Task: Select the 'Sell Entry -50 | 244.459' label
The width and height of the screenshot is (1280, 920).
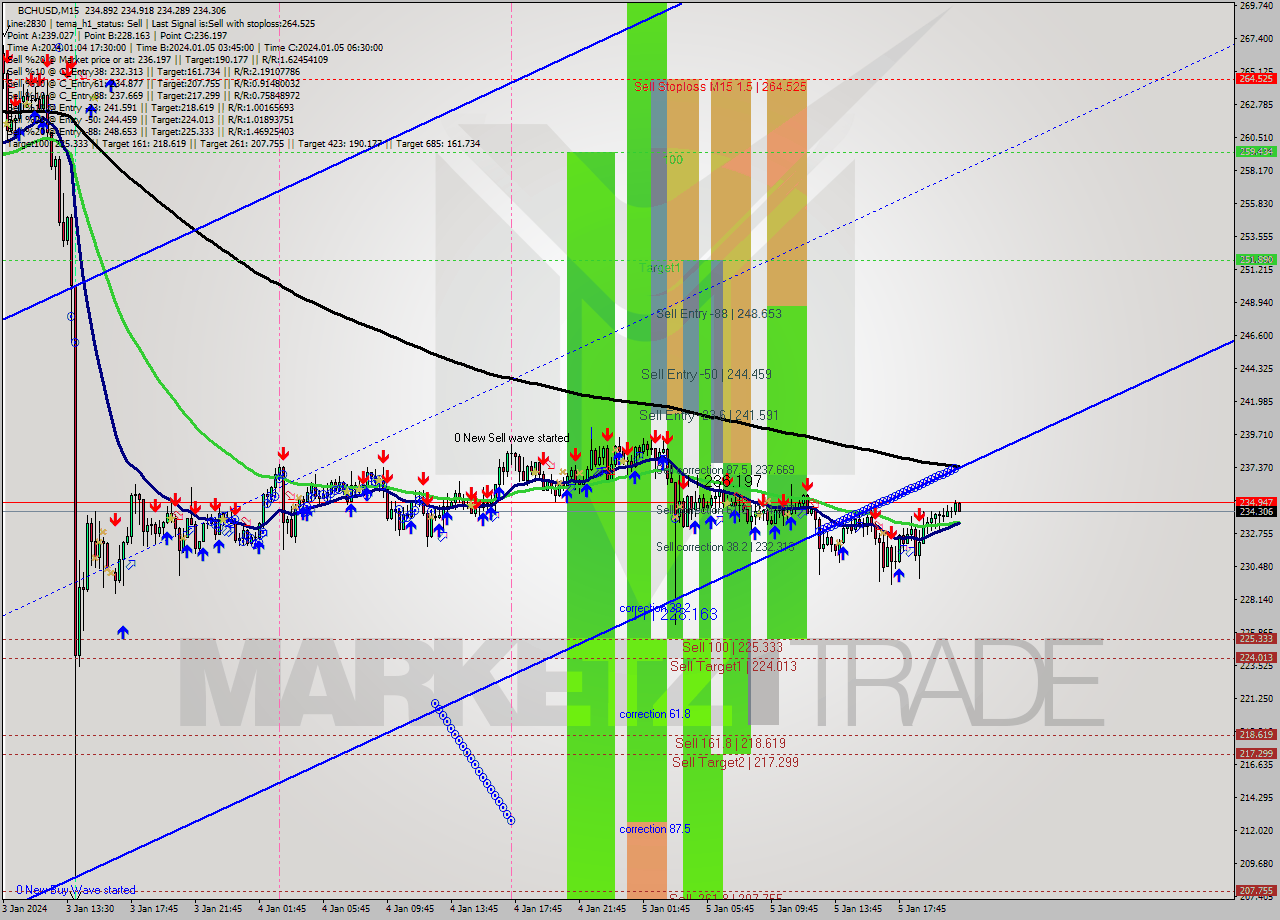Action: [706, 374]
